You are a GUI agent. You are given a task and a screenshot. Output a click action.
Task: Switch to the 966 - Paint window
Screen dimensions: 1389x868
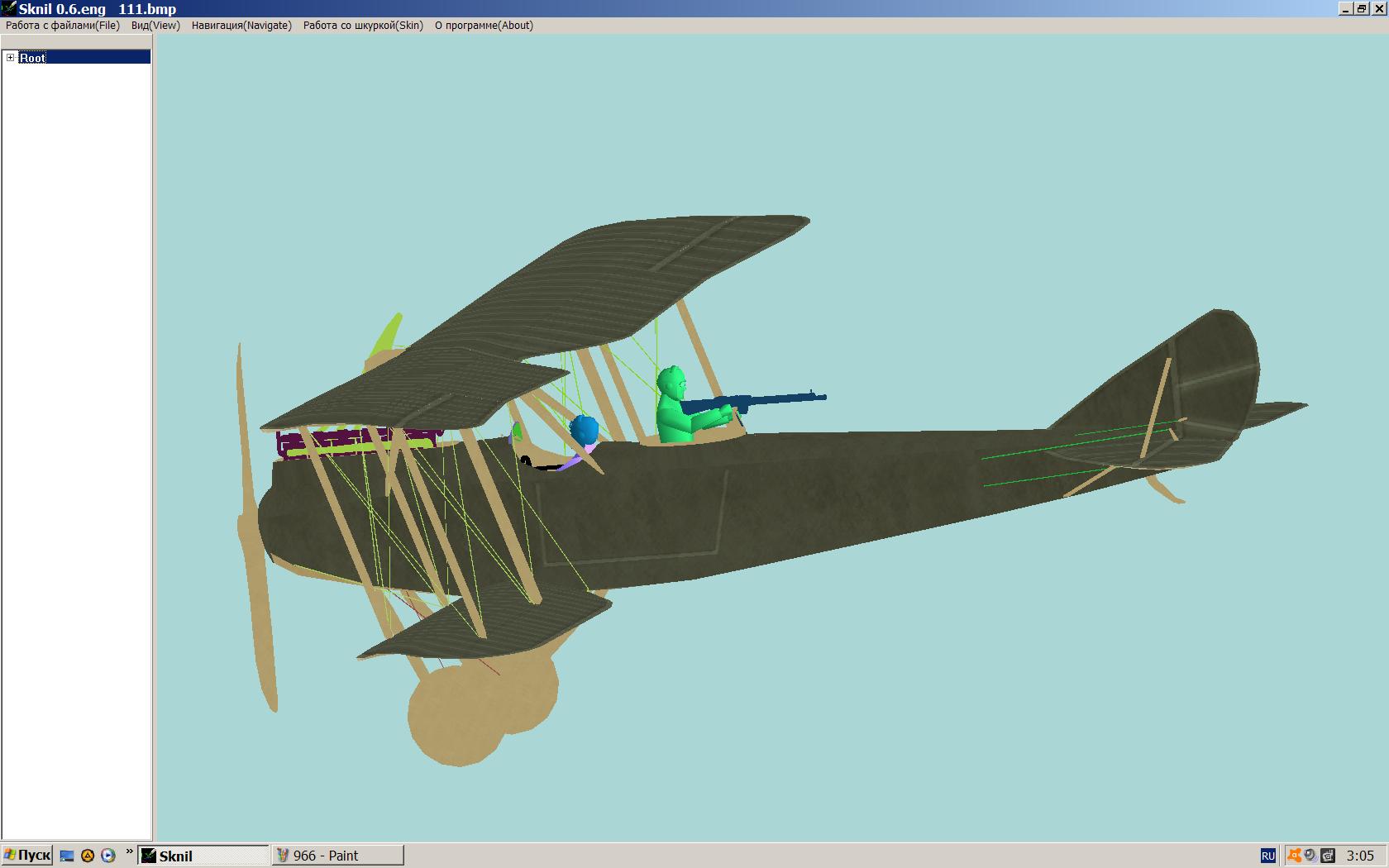pyautogui.click(x=338, y=856)
